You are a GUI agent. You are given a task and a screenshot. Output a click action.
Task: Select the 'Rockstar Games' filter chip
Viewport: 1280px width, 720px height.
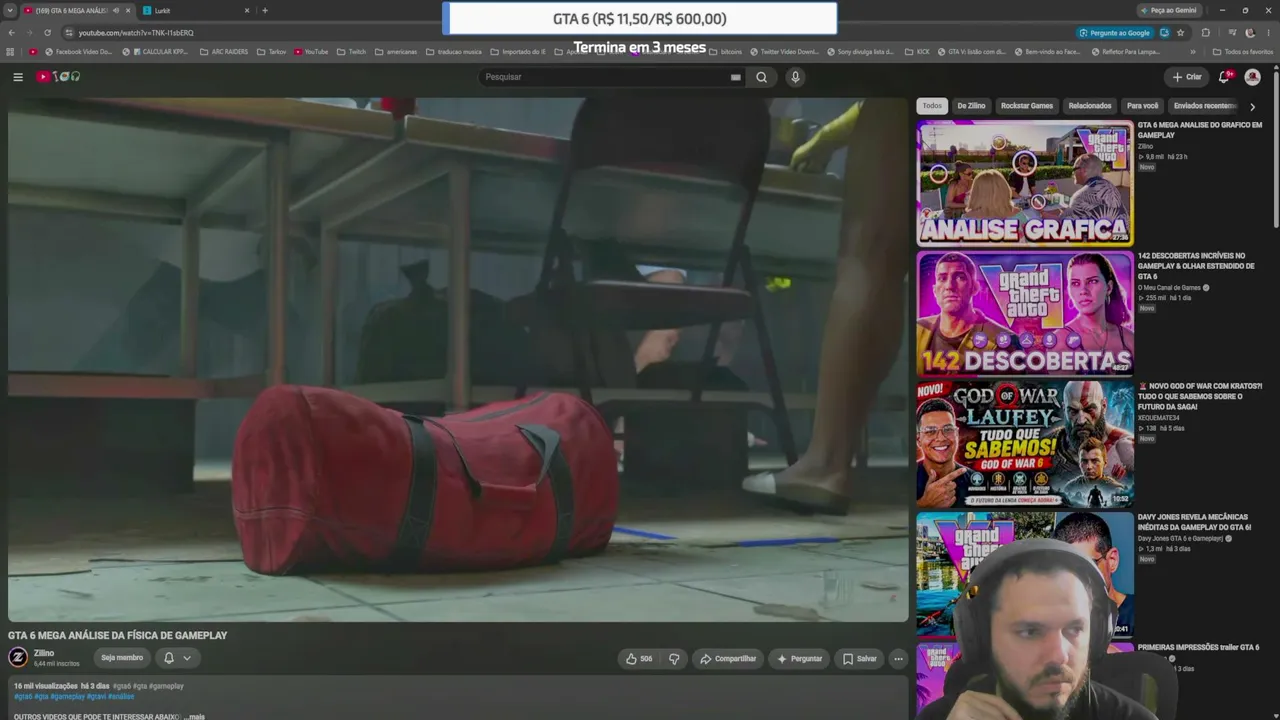pos(1027,106)
